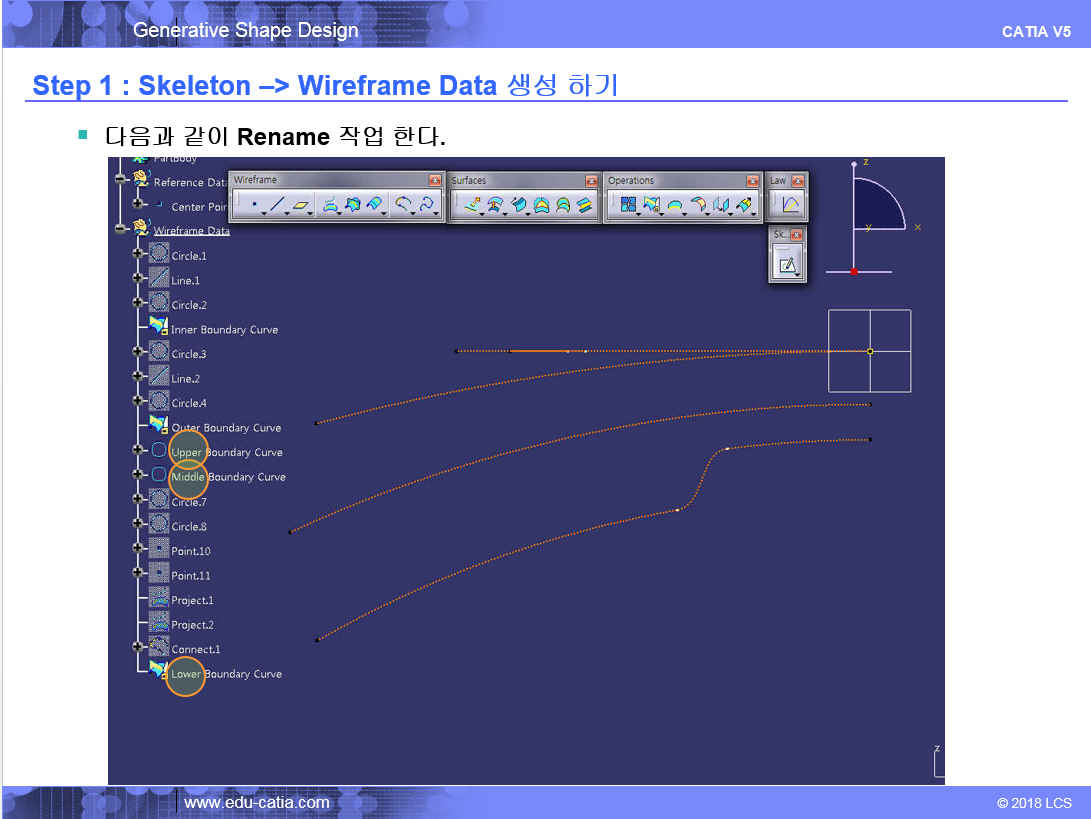Viewport: 1091px width, 819px height.
Task: Activate the Join tool in Operations toolbar
Action: point(628,206)
